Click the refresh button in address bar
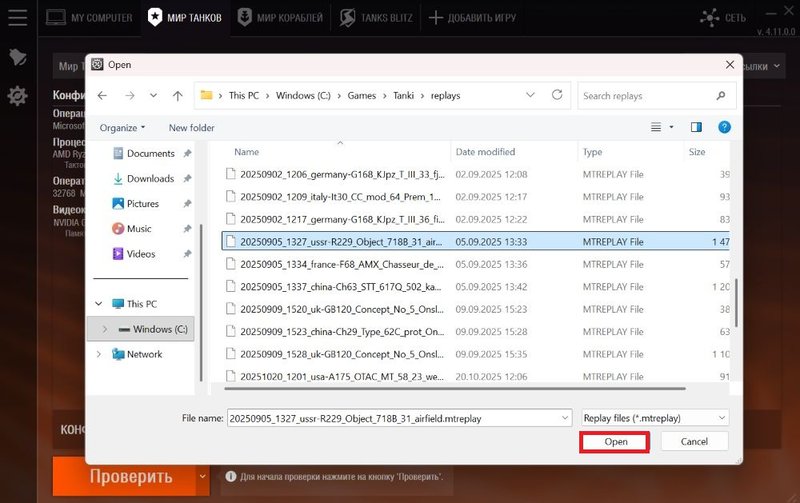This screenshot has width=800, height=503. [556, 96]
